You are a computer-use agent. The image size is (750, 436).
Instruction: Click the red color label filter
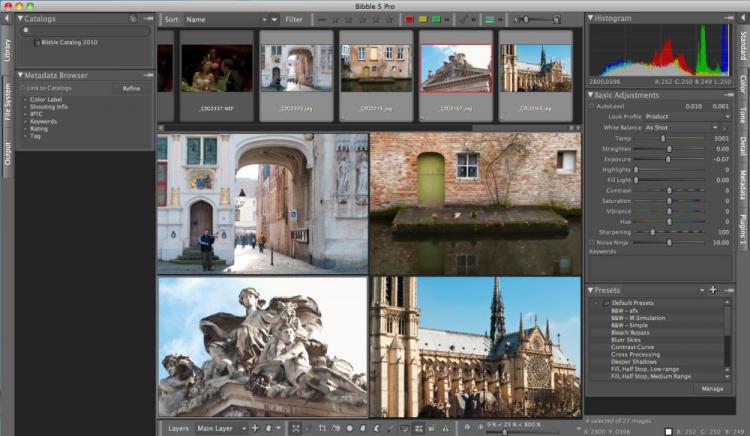point(410,19)
